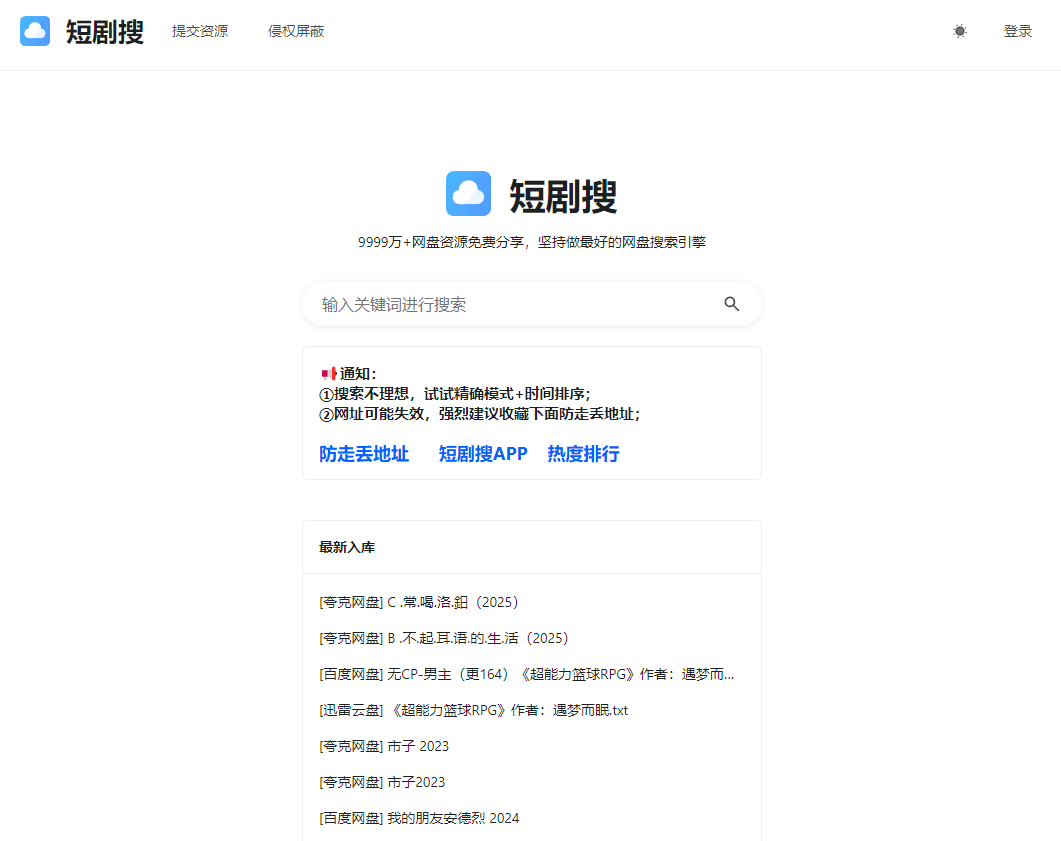This screenshot has height=841, width=1061.
Task: Click the 短剧搜 header title text
Action: coord(105,32)
